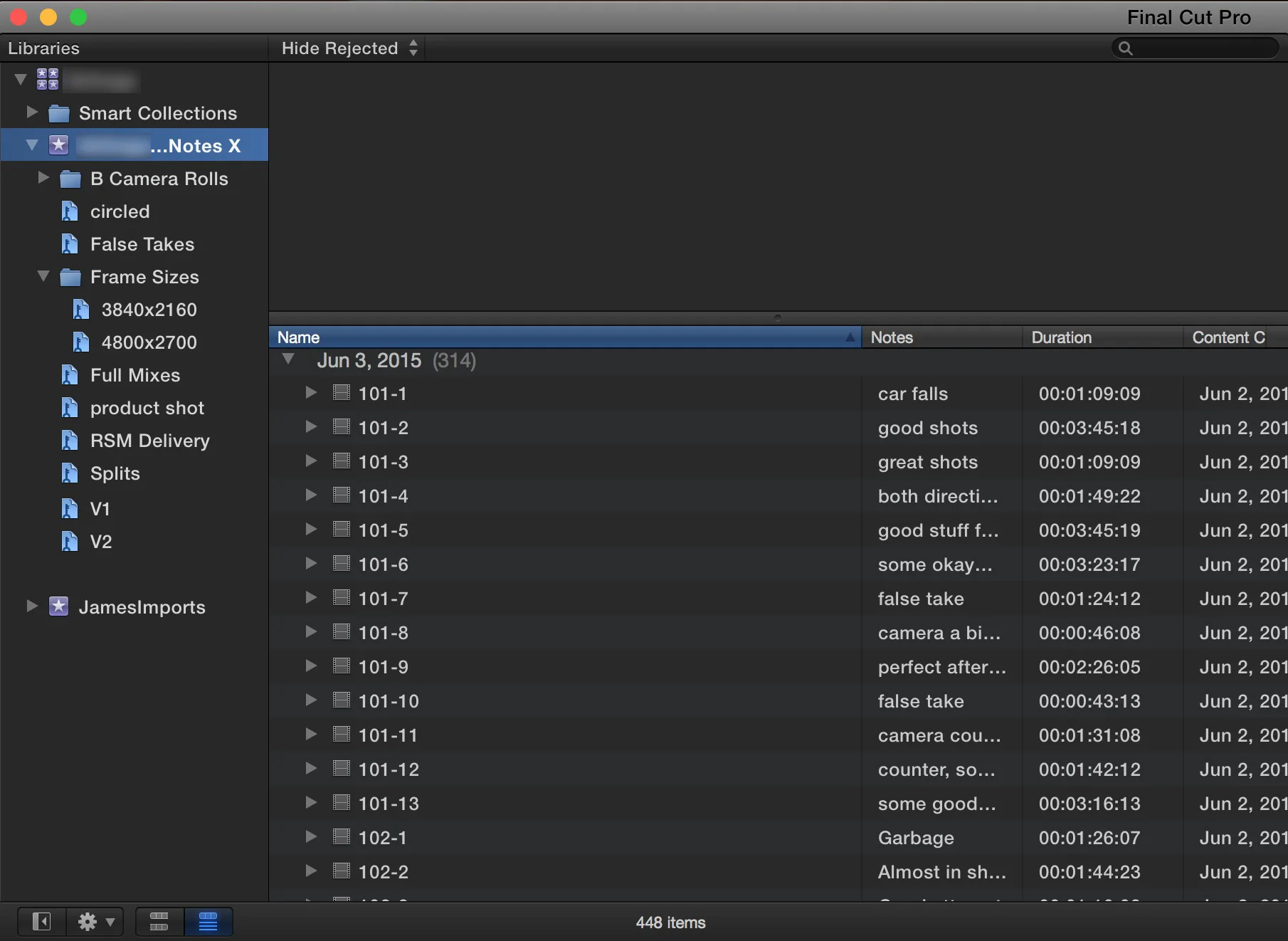
Task: Collapse the Notes X event
Action: (x=32, y=144)
